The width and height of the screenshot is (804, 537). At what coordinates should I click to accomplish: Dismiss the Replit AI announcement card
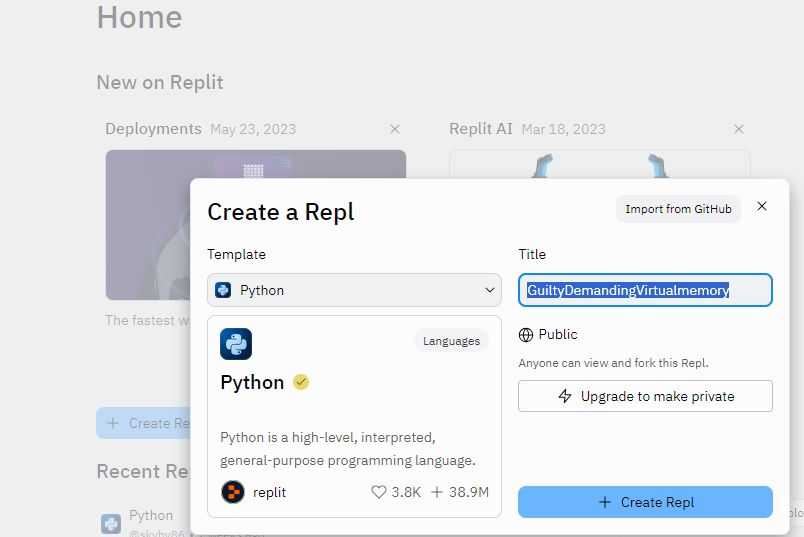(x=738, y=129)
